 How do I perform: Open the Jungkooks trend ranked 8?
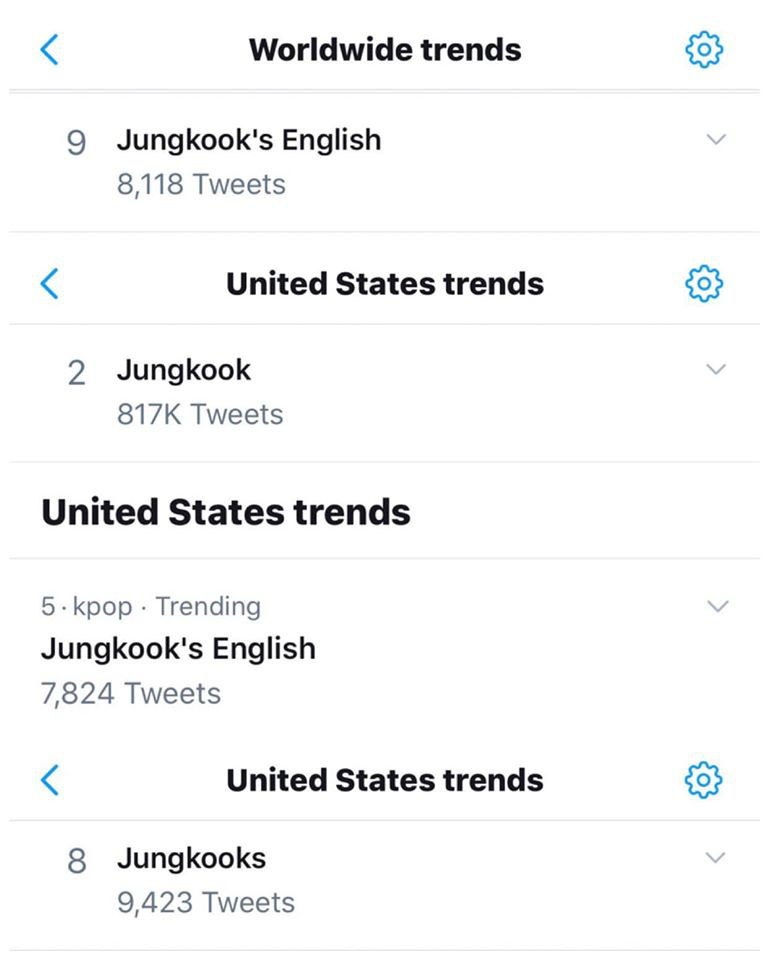[x=191, y=858]
